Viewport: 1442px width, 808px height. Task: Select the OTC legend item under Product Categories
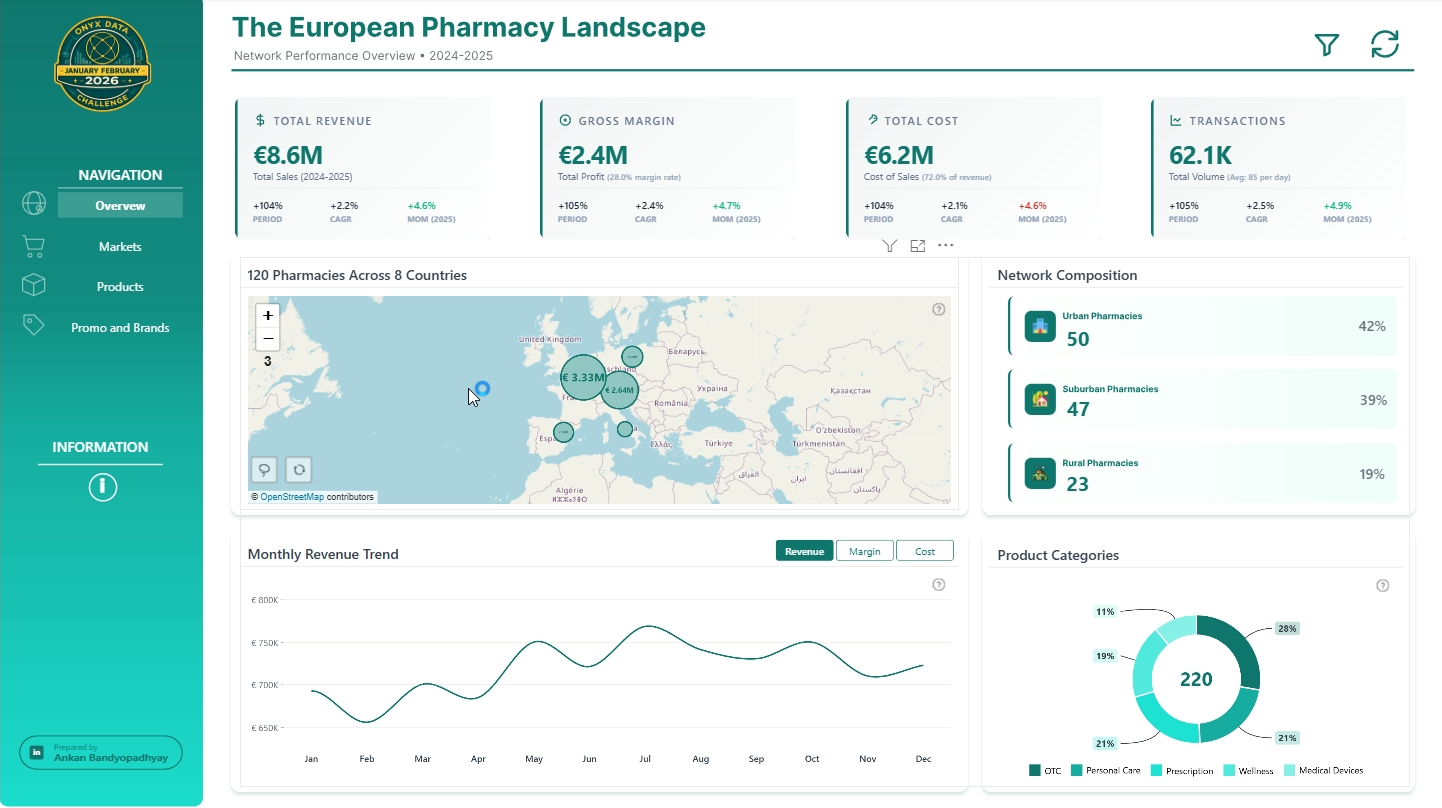[x=1045, y=770]
